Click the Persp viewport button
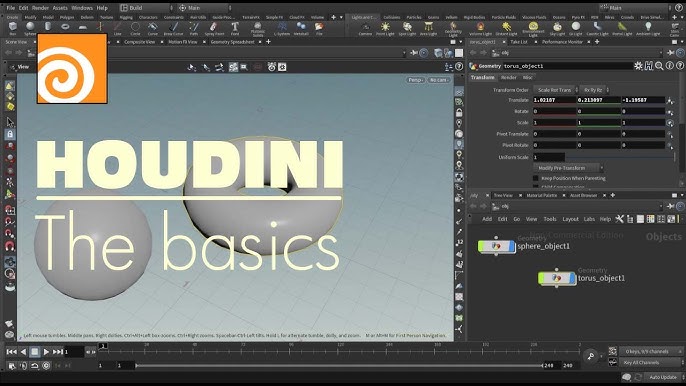 pyautogui.click(x=415, y=80)
